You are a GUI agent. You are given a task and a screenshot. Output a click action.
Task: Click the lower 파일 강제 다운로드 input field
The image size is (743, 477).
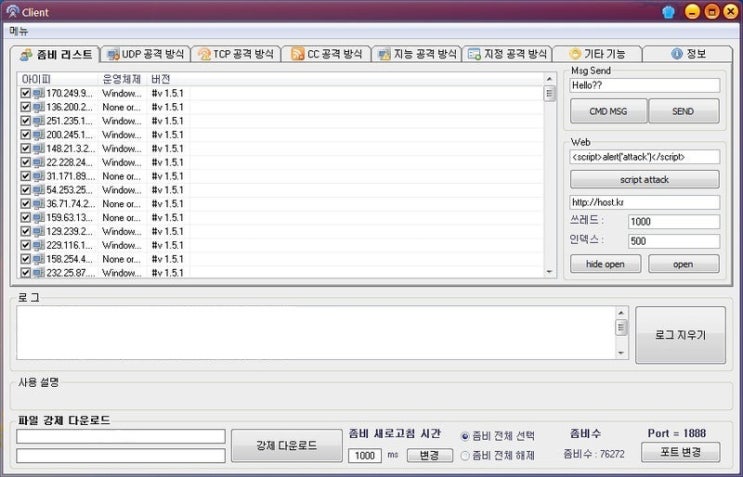click(121, 455)
